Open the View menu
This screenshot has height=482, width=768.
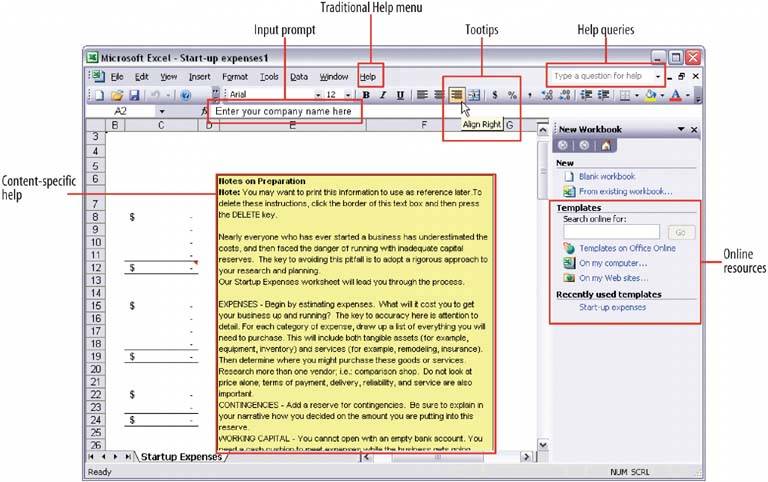tap(168, 77)
